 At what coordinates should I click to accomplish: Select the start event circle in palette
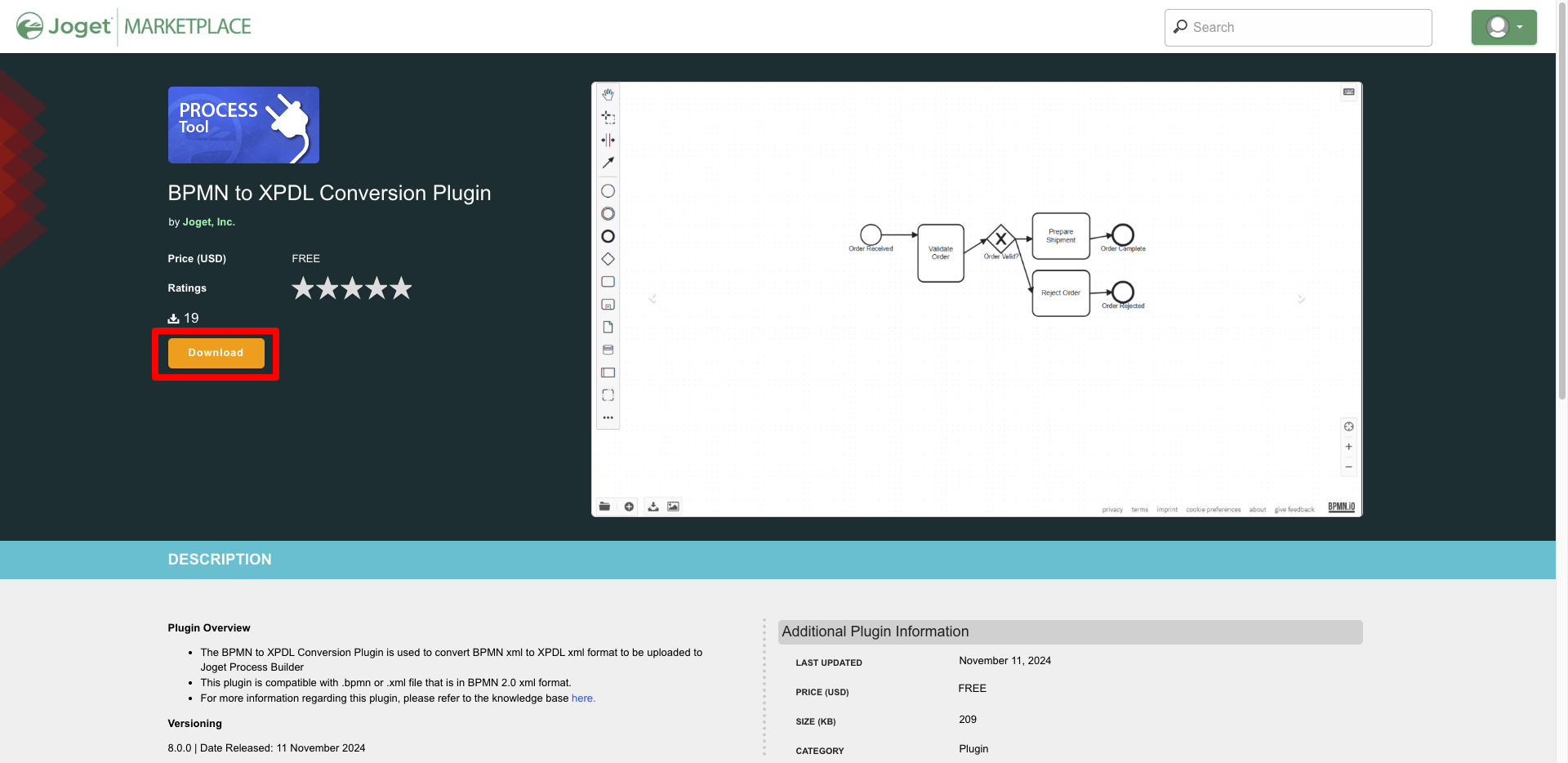tap(608, 191)
